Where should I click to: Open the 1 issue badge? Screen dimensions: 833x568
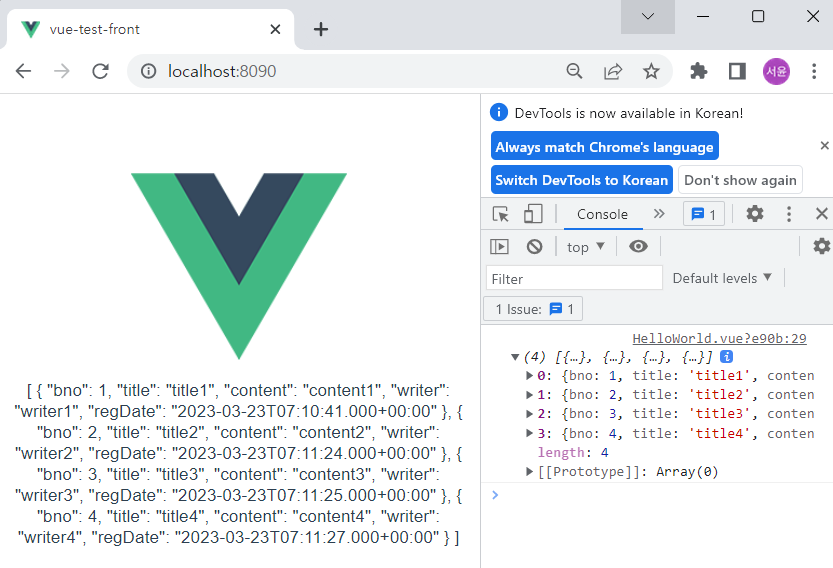point(703,214)
